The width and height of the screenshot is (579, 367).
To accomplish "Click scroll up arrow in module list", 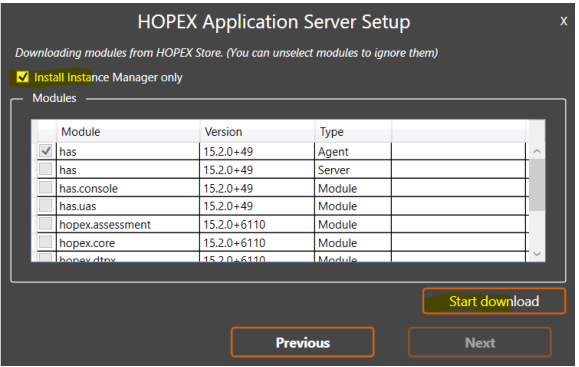I will tap(537, 151).
